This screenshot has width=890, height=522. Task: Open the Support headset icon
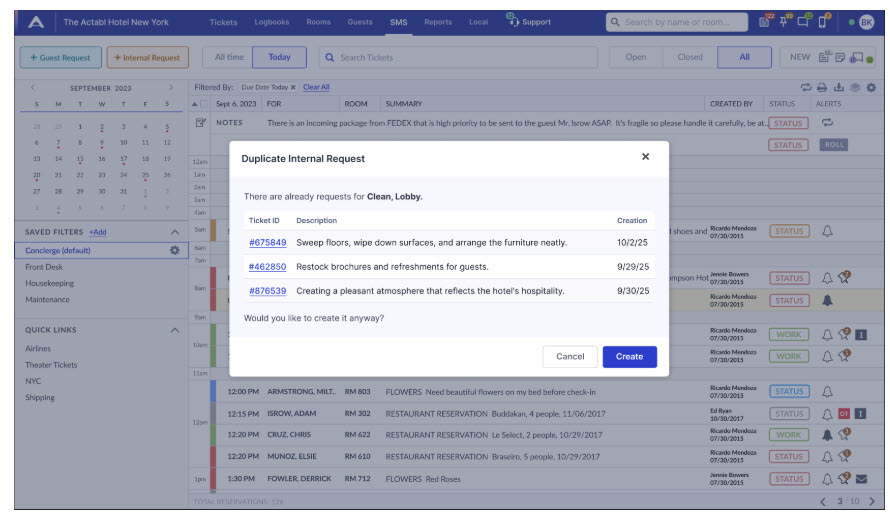[x=512, y=21]
